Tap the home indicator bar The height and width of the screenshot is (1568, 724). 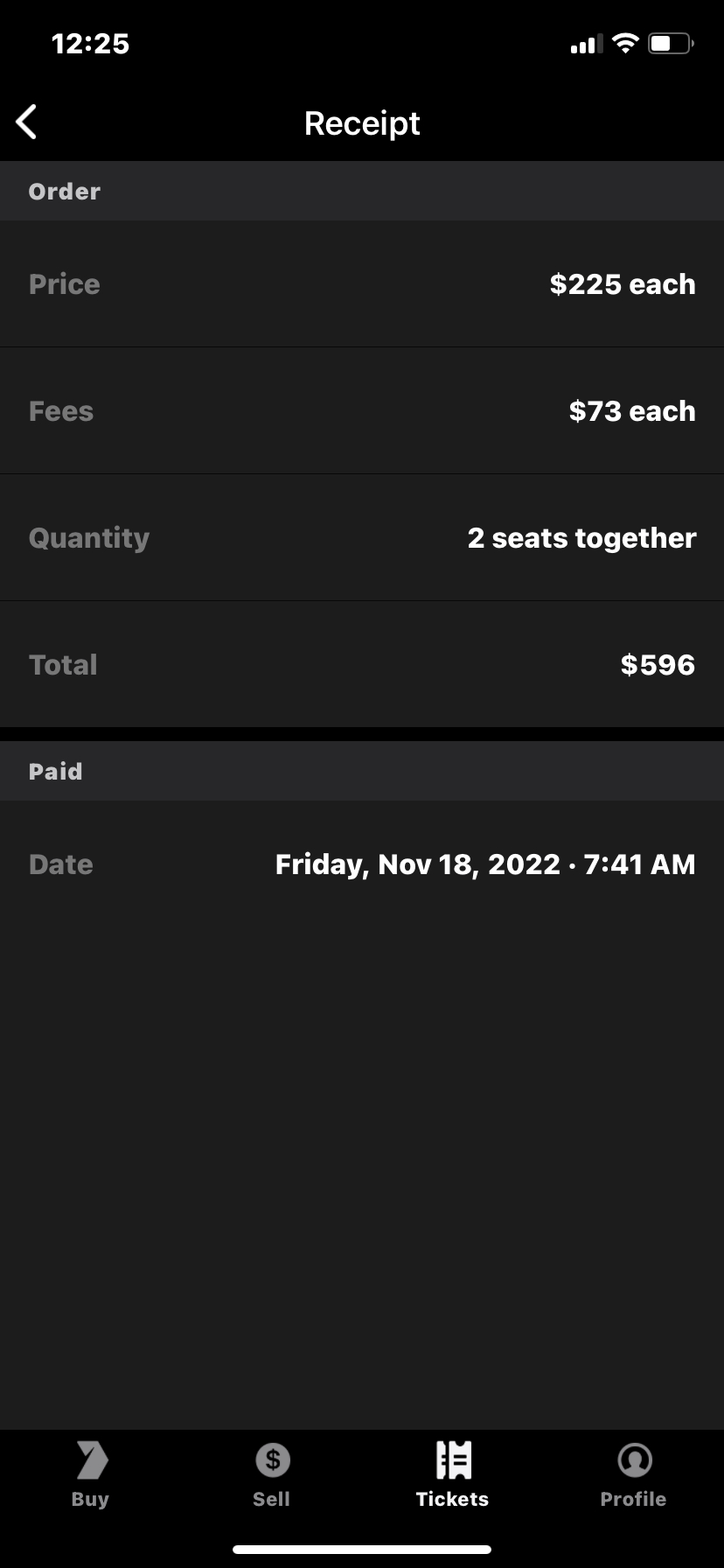362,1549
